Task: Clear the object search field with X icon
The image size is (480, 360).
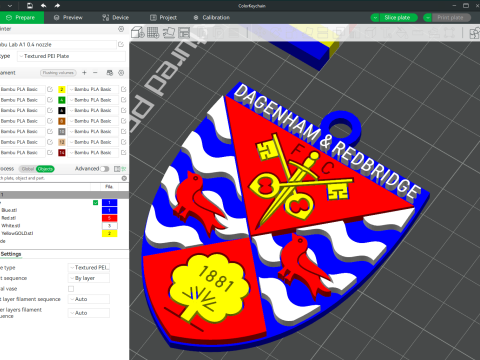Action: coord(124,178)
